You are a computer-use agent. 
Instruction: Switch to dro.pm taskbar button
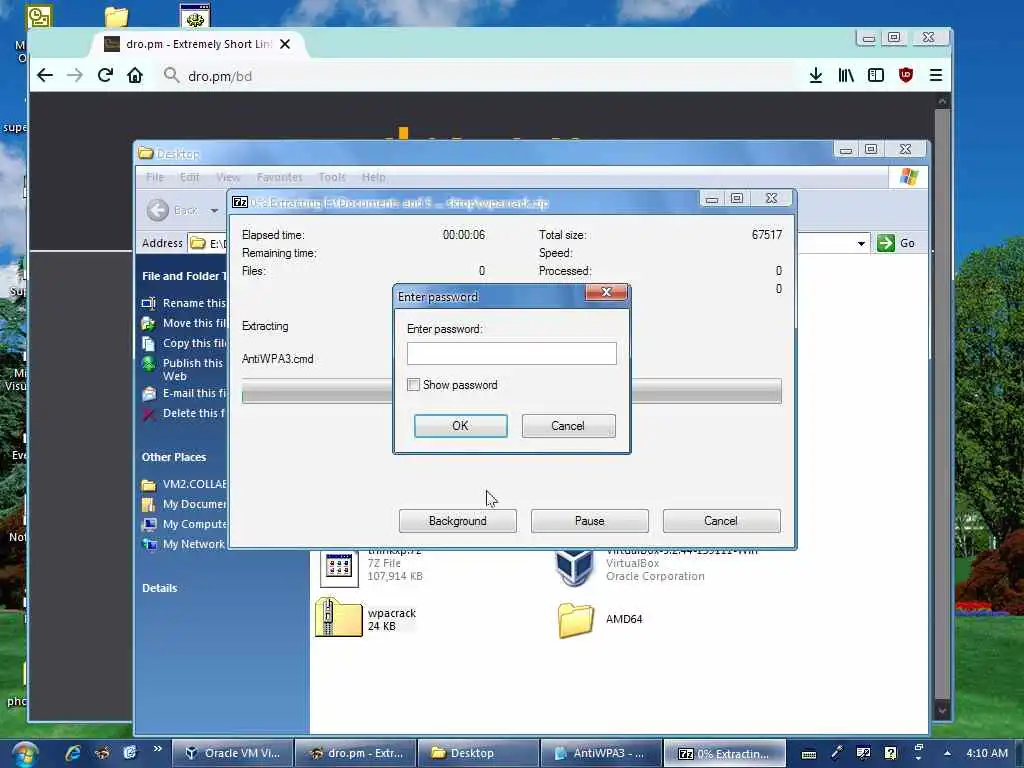(355, 753)
